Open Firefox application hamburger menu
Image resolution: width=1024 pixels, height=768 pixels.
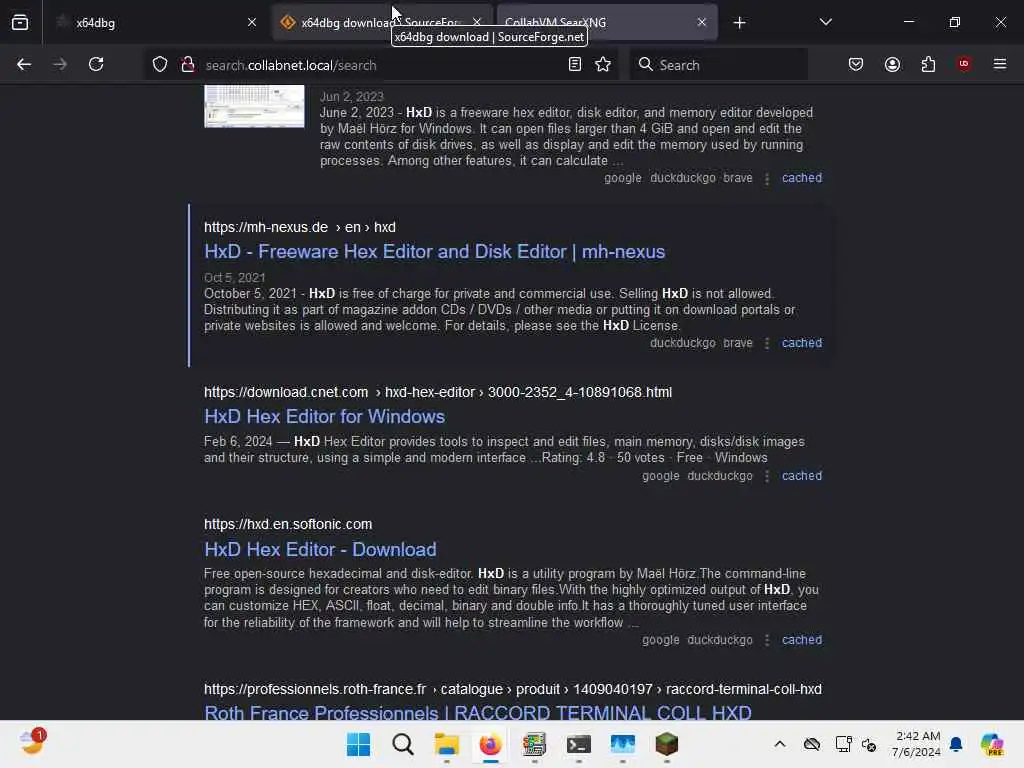click(1000, 65)
